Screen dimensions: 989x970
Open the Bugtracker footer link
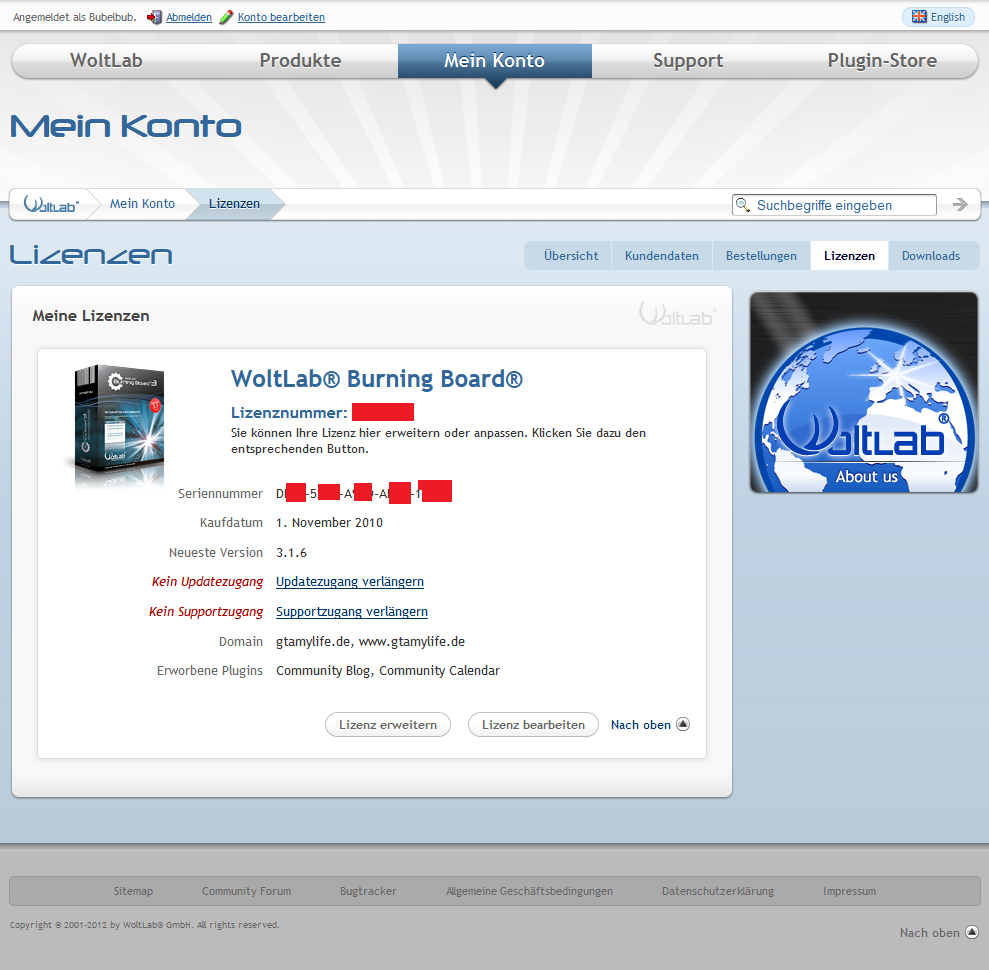click(368, 891)
